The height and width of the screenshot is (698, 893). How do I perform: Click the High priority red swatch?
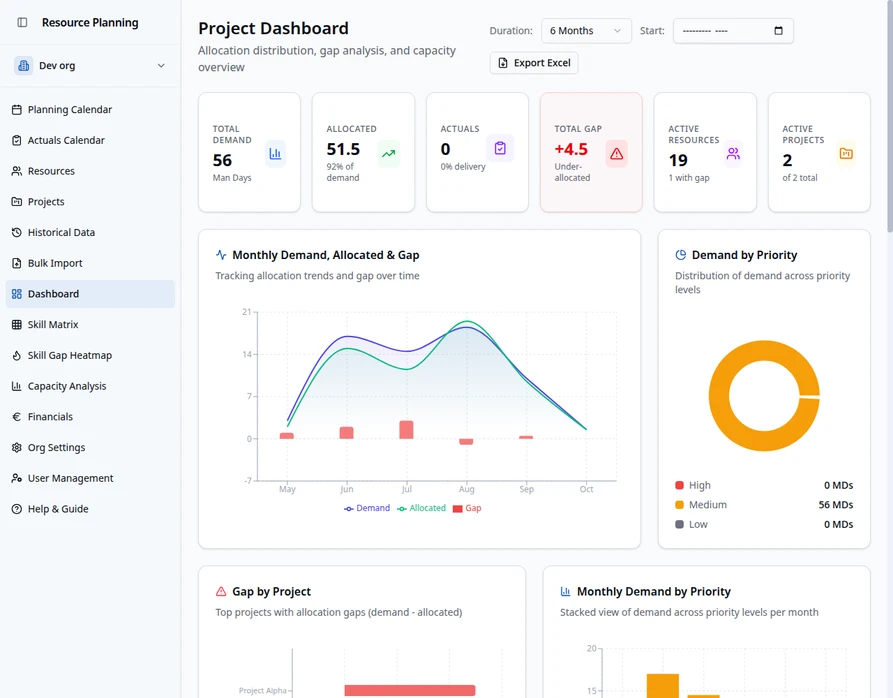pos(679,485)
